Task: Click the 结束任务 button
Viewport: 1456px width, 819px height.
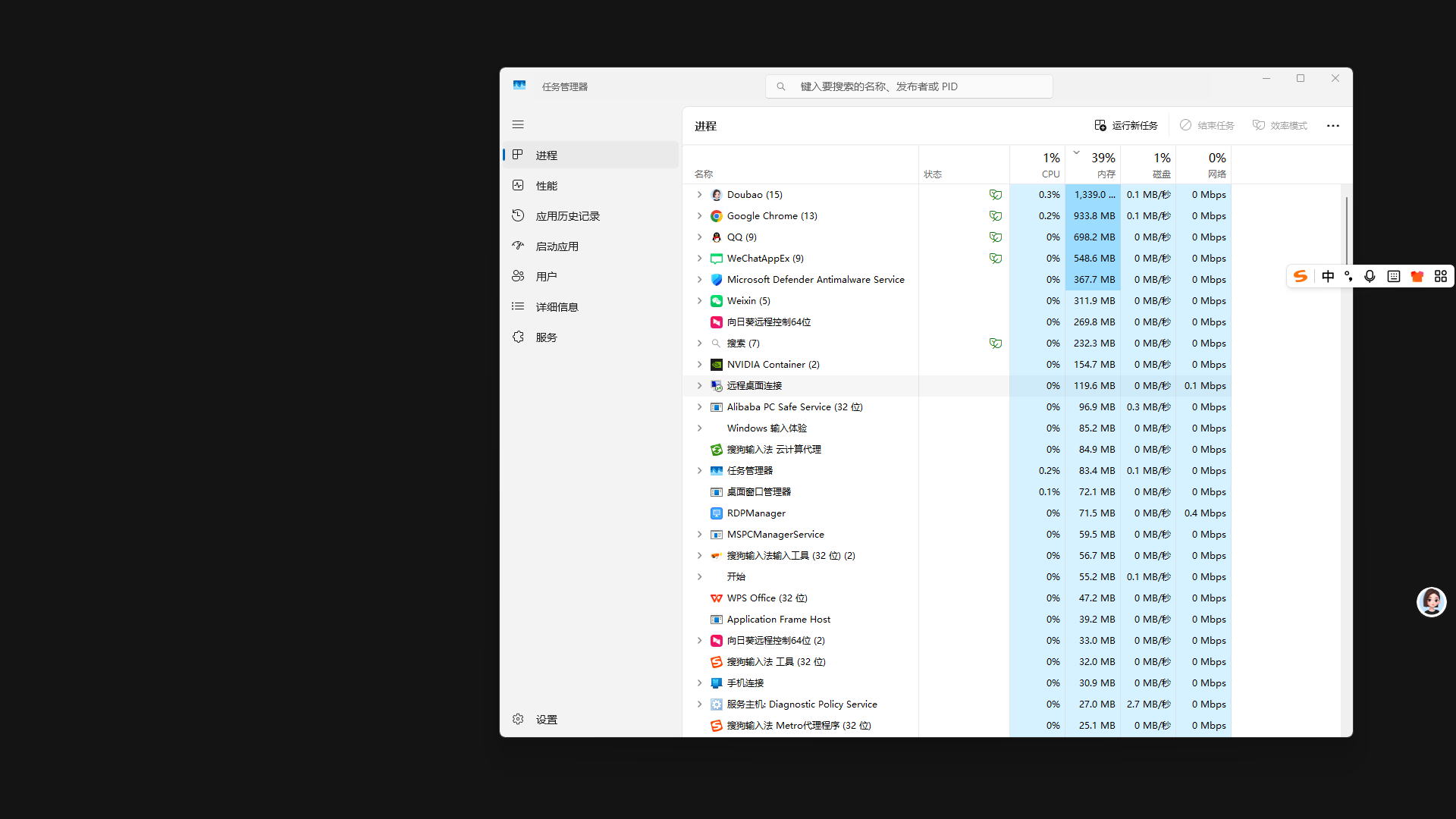Action: tap(1207, 126)
